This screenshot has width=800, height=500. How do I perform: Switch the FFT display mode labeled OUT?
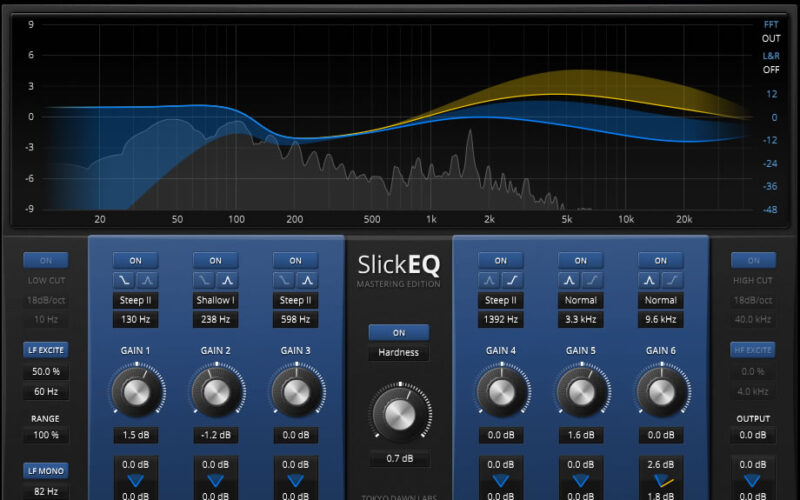(x=770, y=38)
